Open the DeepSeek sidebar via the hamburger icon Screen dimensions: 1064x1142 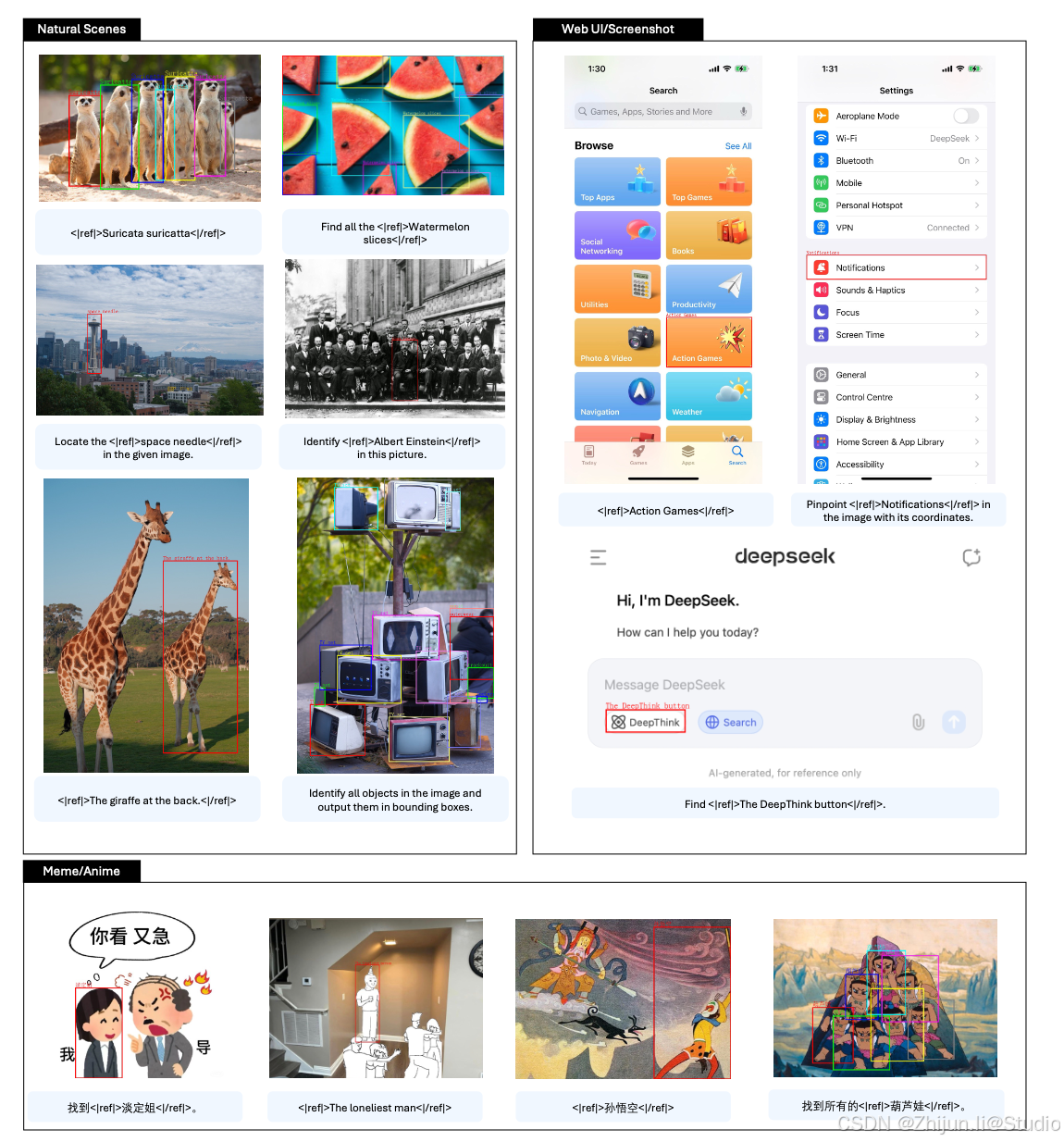click(598, 557)
